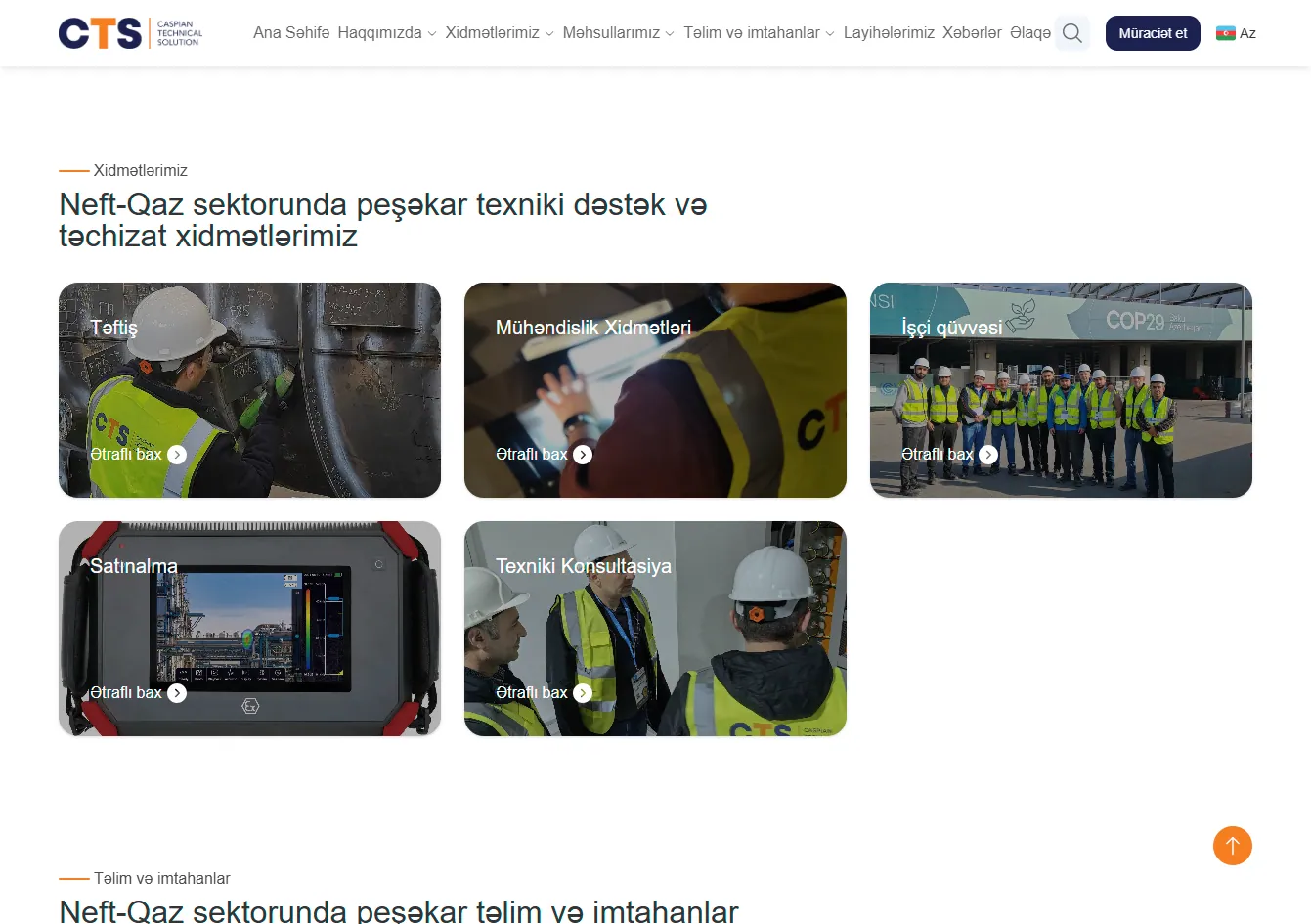This screenshot has height=924, width=1311.
Task: Click arrow icon on Mühəndislik Xidmətləri card
Action: coord(583,455)
